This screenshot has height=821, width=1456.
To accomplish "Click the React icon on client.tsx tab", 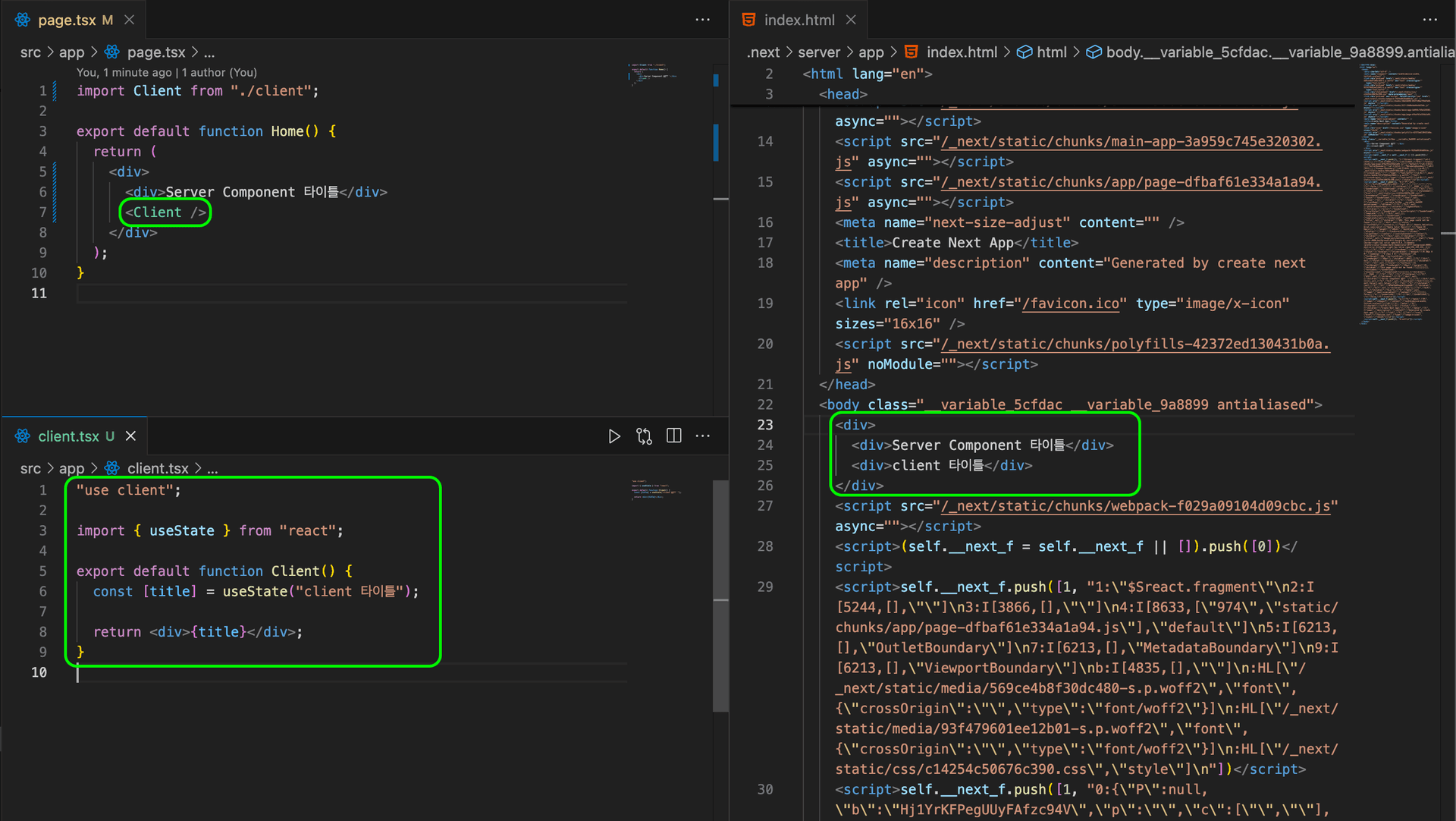I will pos(23,436).
